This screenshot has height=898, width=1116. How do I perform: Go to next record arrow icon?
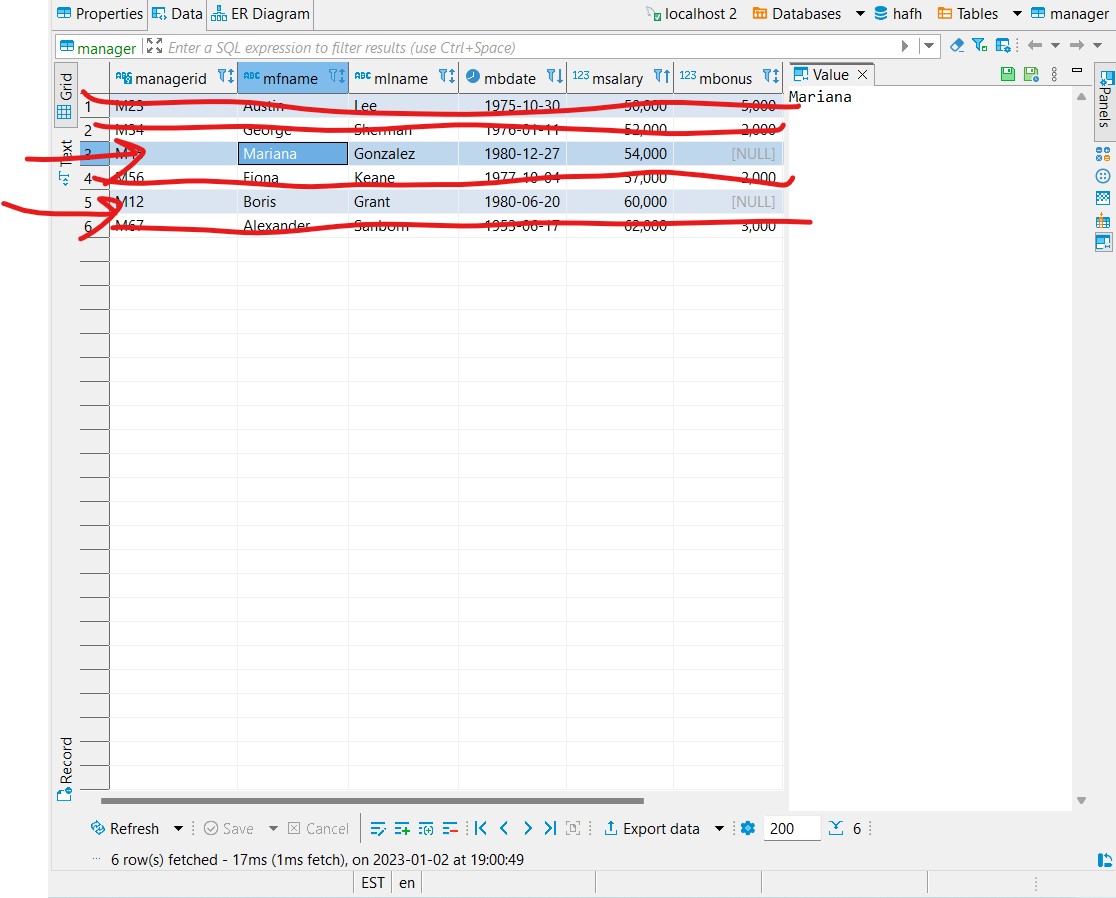click(527, 828)
